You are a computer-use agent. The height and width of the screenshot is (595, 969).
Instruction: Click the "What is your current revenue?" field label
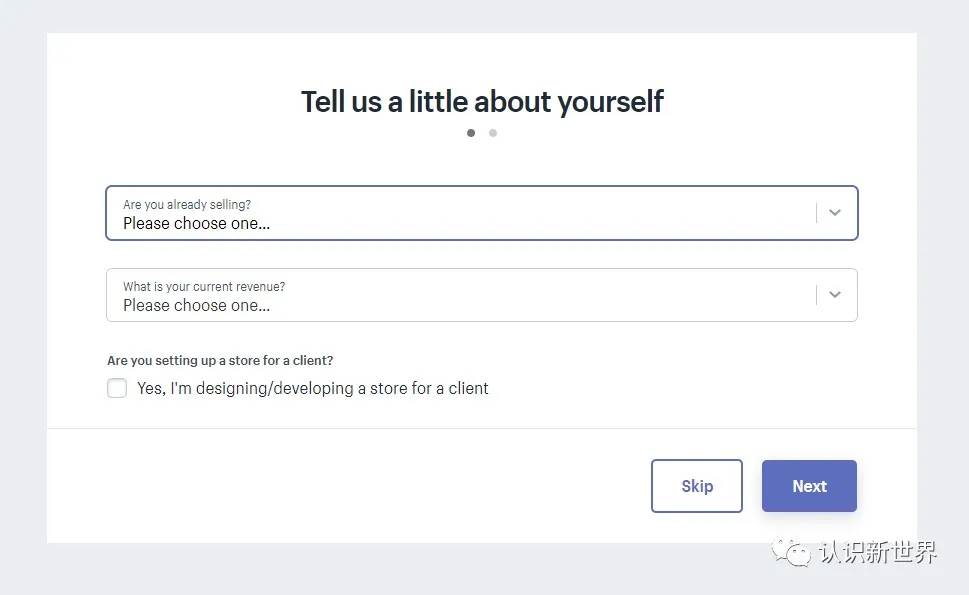point(204,287)
